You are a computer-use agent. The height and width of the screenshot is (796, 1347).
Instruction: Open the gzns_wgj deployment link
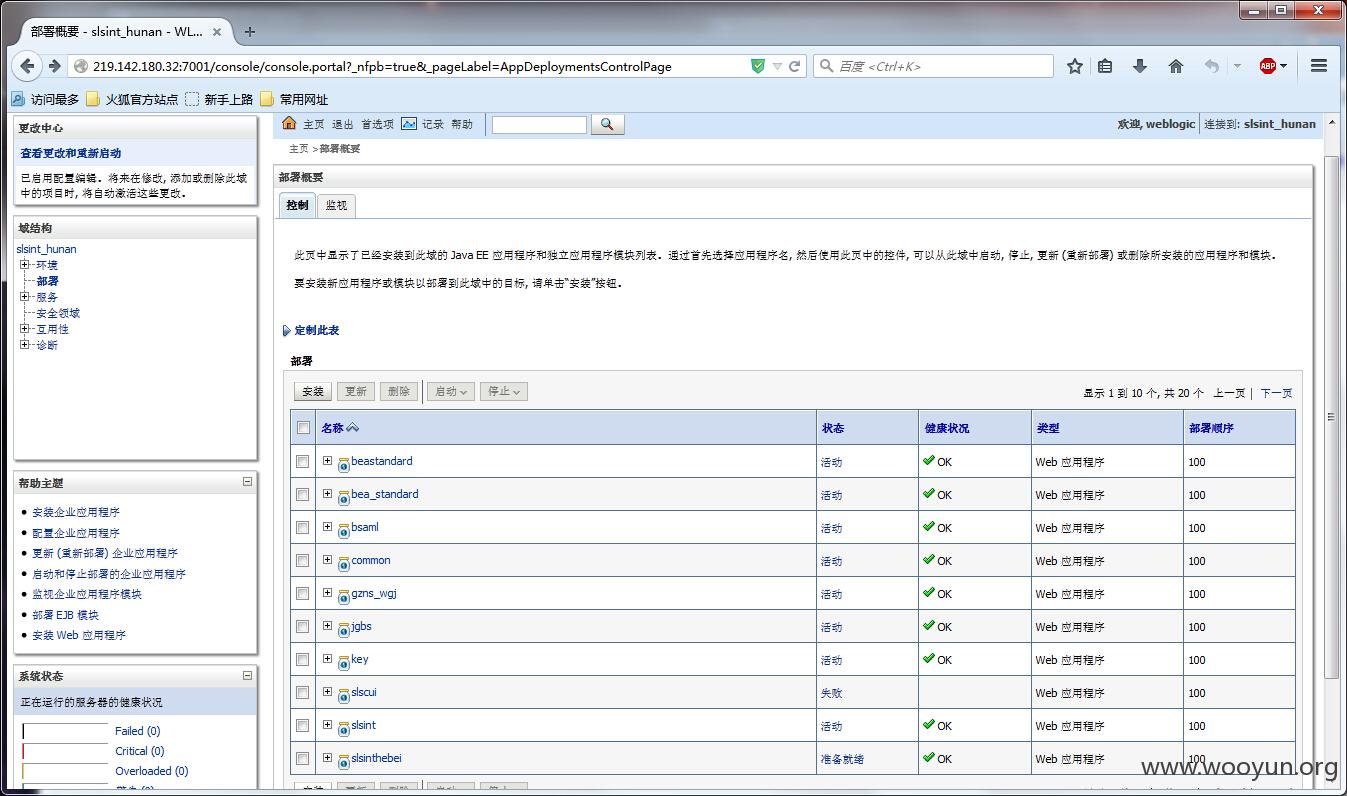(x=374, y=593)
